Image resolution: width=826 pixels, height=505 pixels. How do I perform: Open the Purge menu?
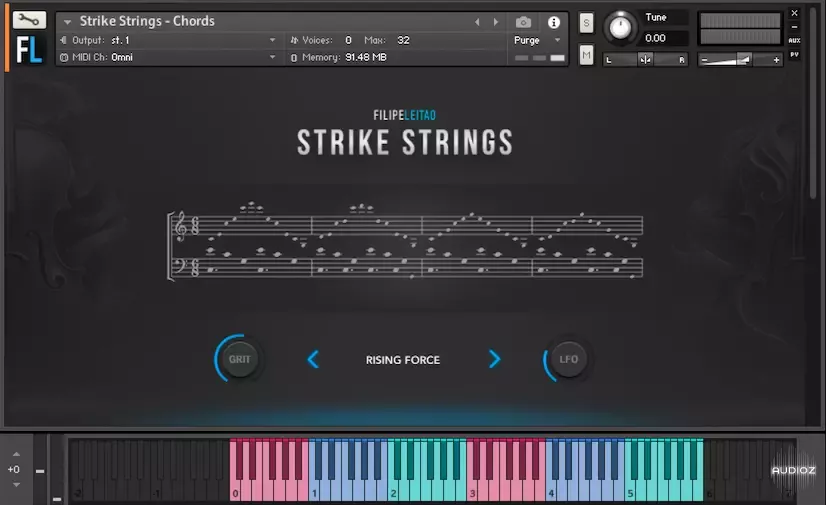(537, 40)
